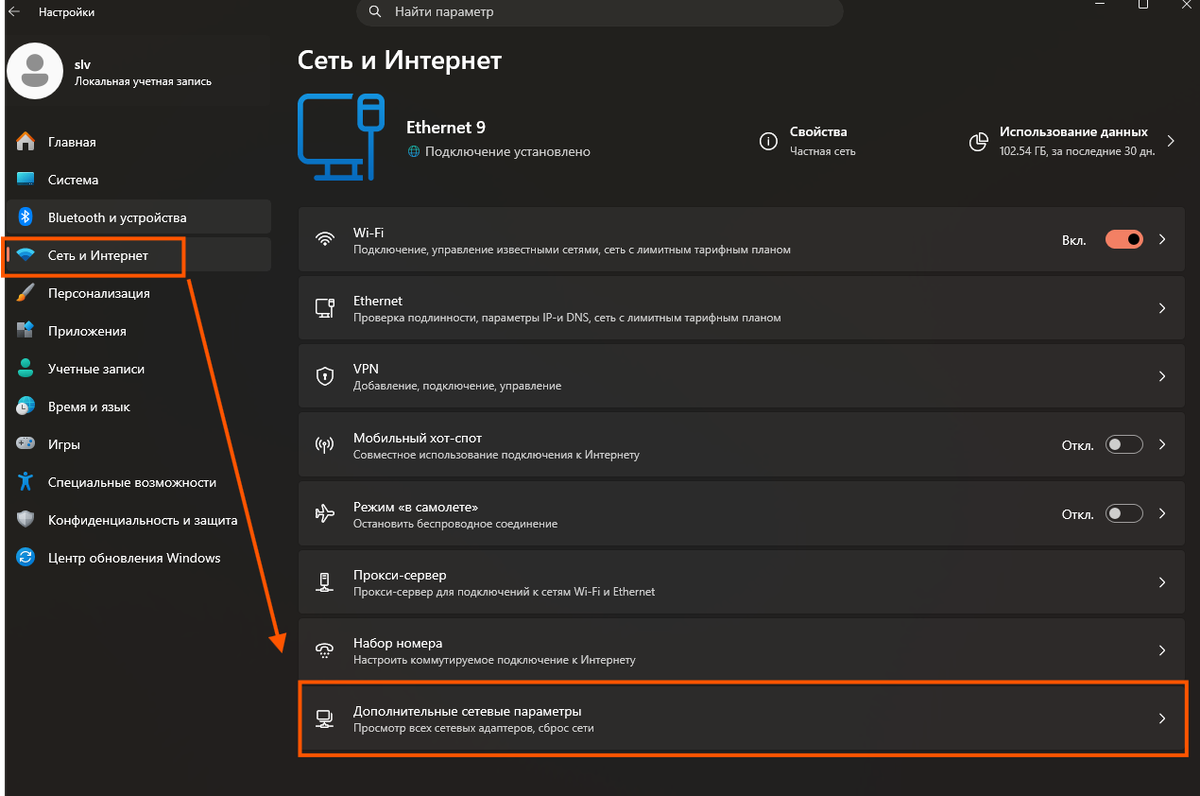1200x796 pixels.
Task: Open the VPN row chevron
Action: (1162, 376)
